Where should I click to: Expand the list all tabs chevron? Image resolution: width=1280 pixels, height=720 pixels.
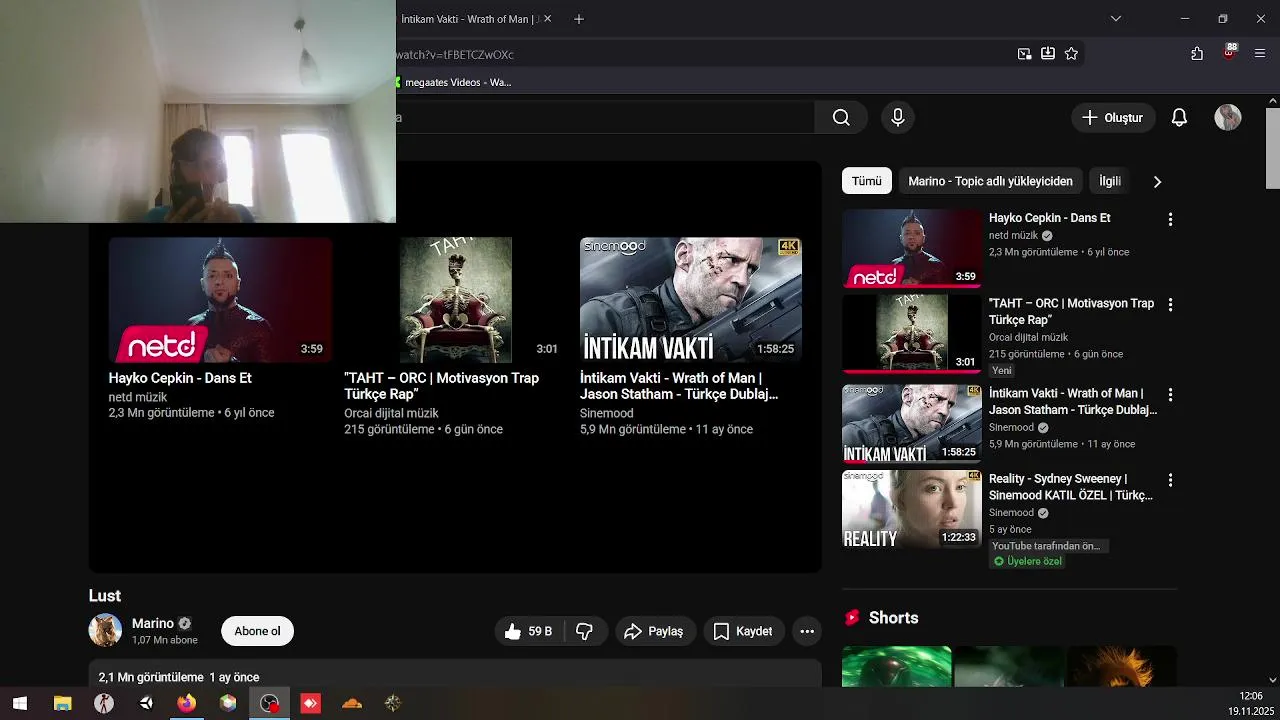coord(1116,19)
